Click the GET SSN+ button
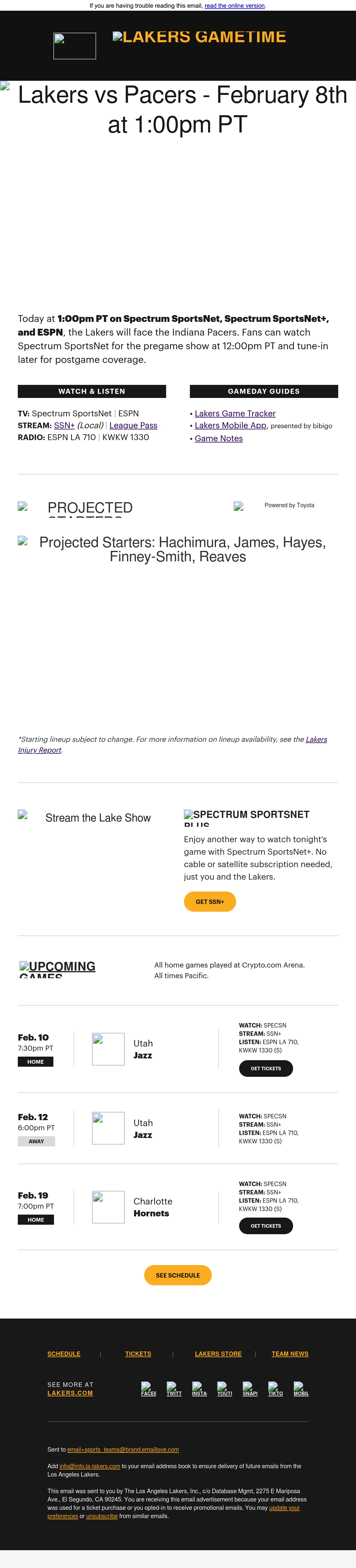The image size is (356, 1568). (x=210, y=902)
